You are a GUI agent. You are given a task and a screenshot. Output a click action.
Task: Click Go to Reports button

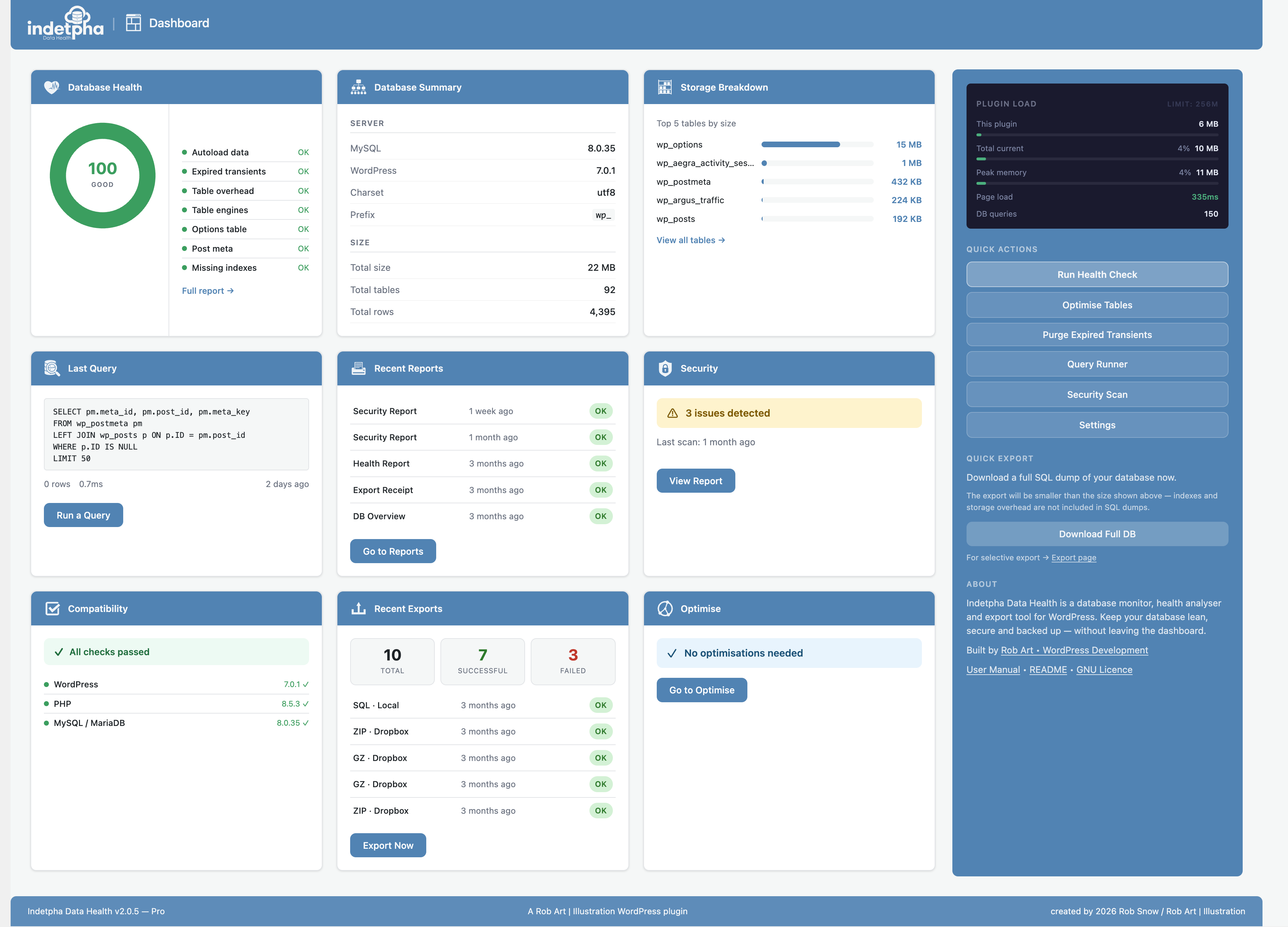(x=393, y=551)
